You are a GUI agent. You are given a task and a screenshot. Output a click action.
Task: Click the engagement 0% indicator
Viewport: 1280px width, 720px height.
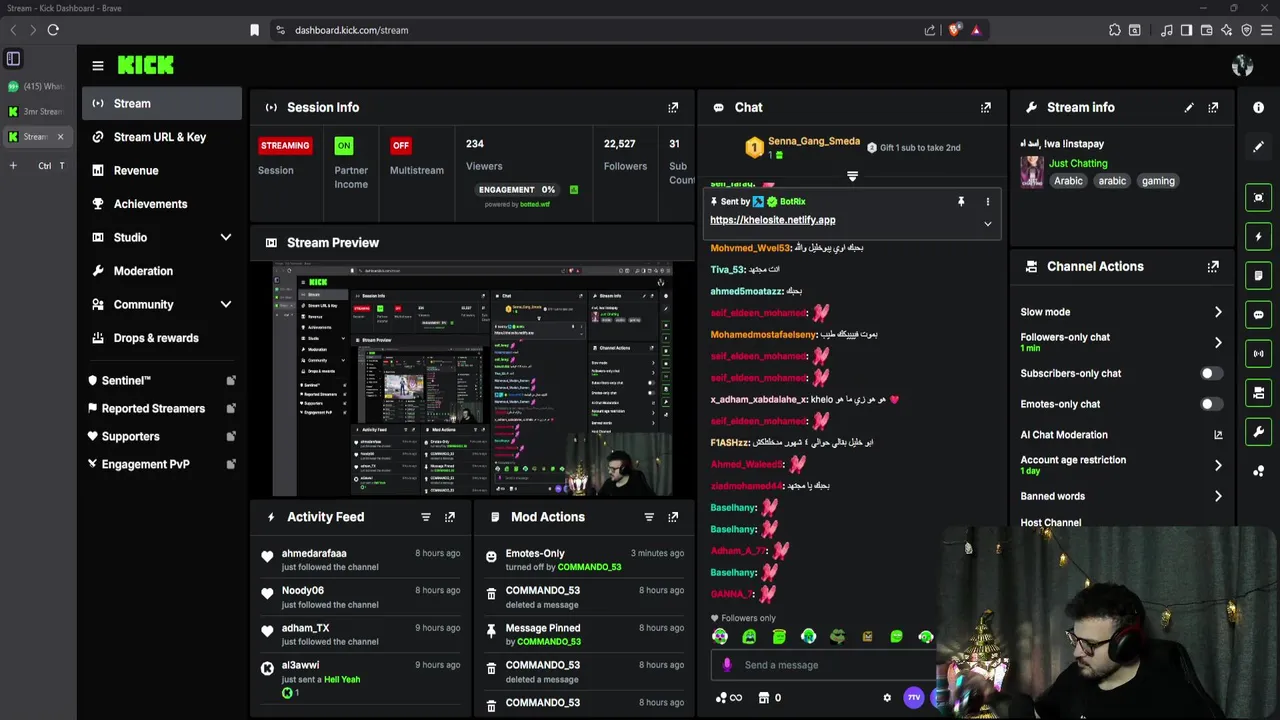click(517, 190)
